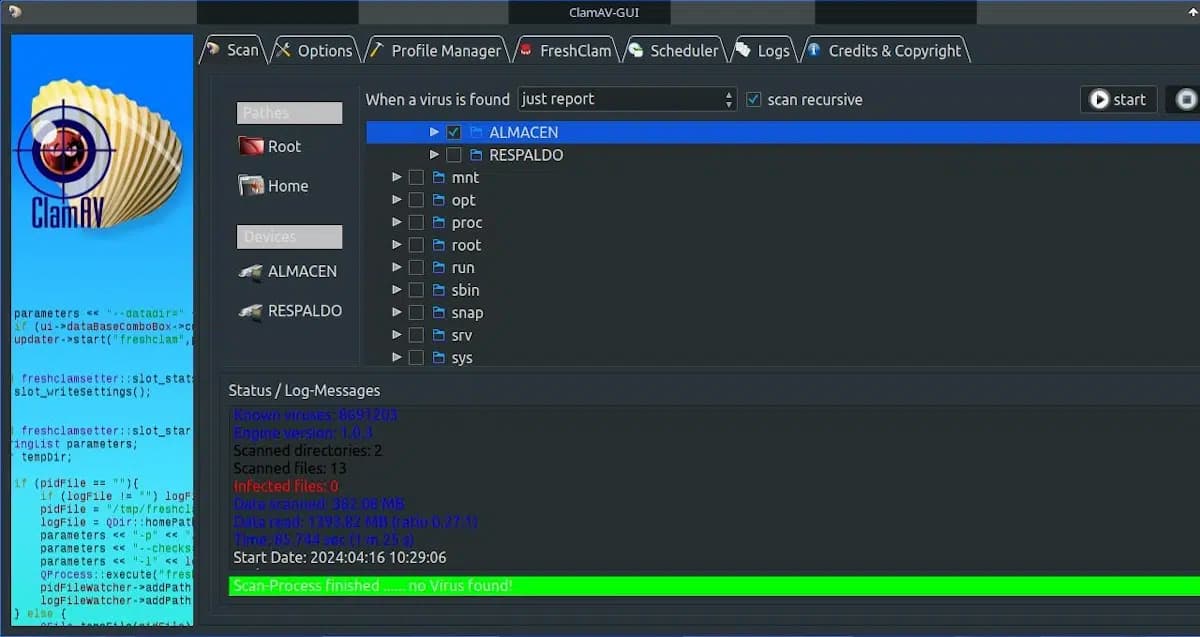Open the Scheduler tab
Viewport: 1200px width, 637px height.
[673, 51]
